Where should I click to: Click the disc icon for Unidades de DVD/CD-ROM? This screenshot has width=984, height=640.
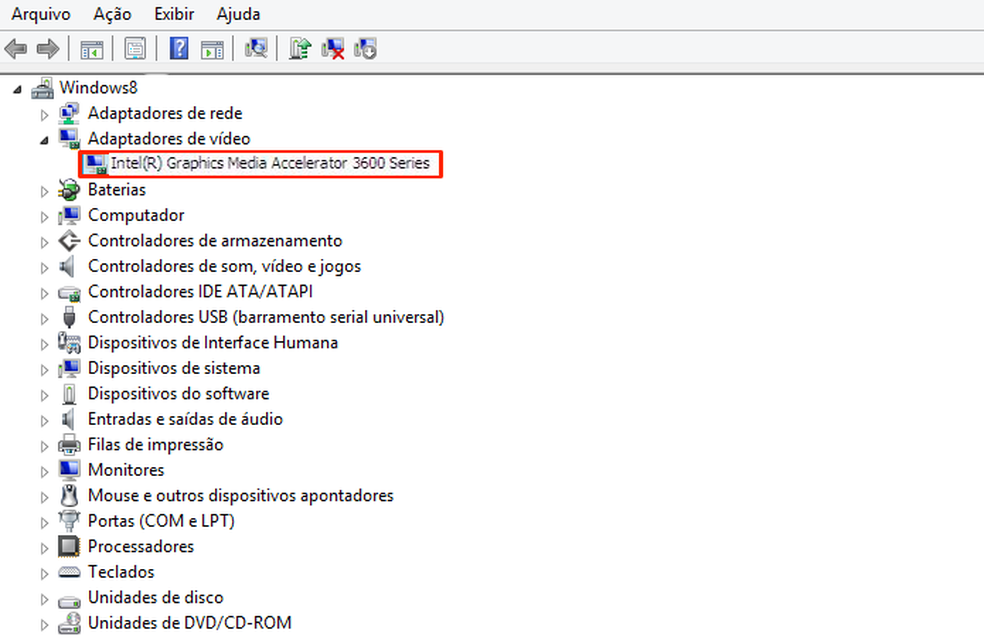click(69, 622)
